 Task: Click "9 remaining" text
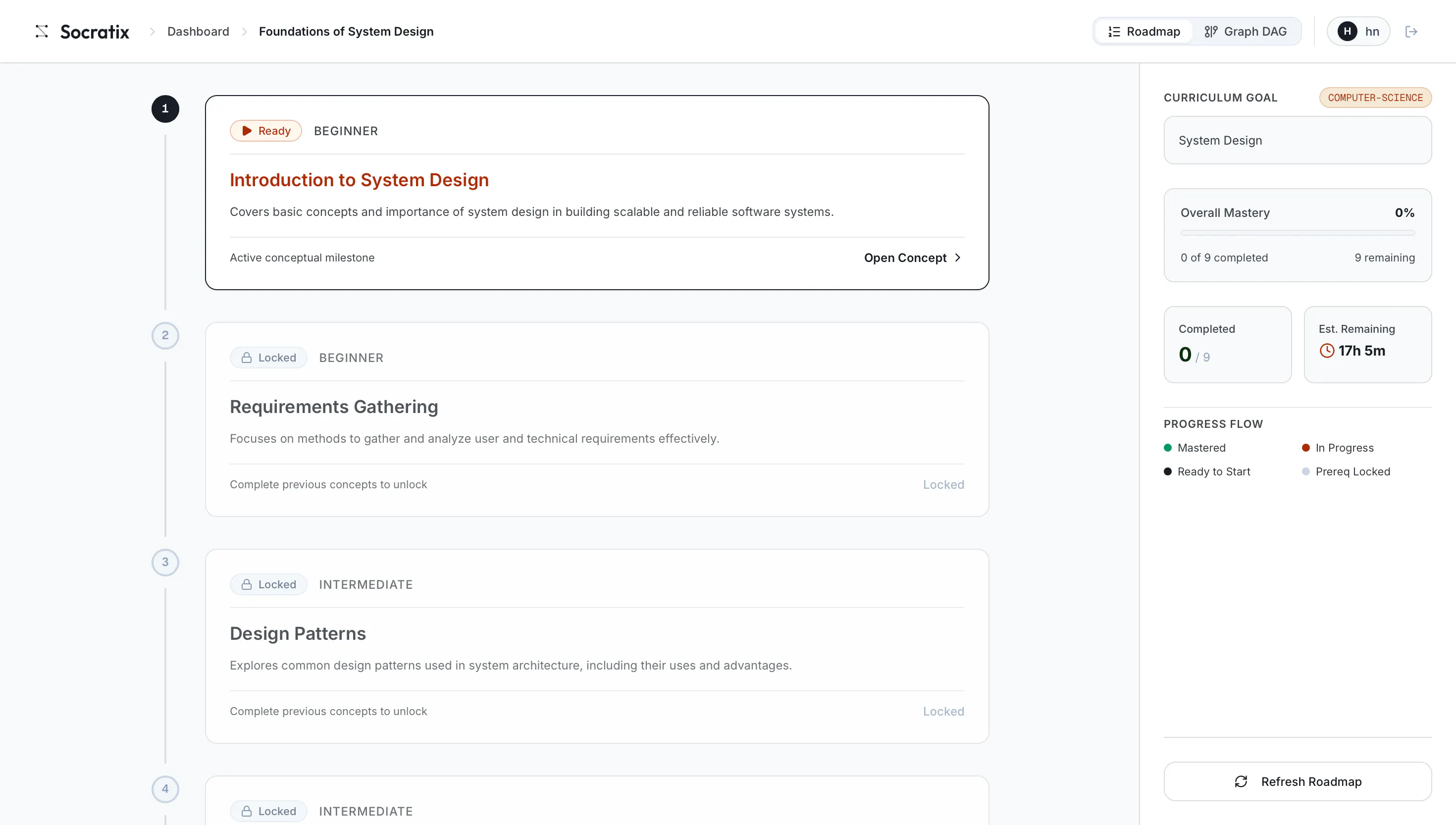(1385, 257)
